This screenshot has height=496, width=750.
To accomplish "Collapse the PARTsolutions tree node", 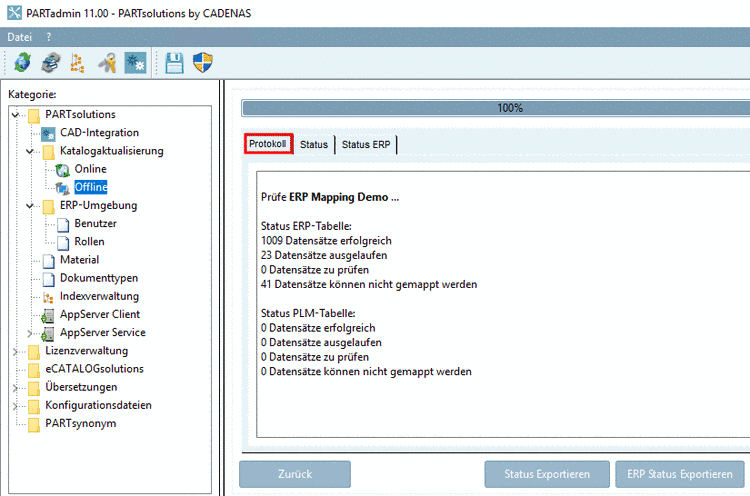I will [15, 115].
